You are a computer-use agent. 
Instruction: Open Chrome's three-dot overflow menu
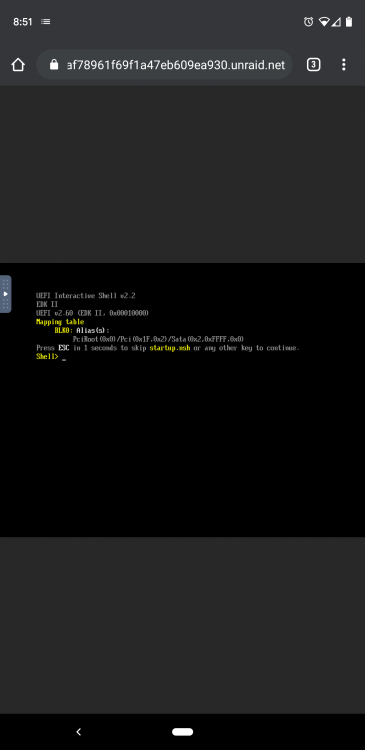(x=343, y=65)
